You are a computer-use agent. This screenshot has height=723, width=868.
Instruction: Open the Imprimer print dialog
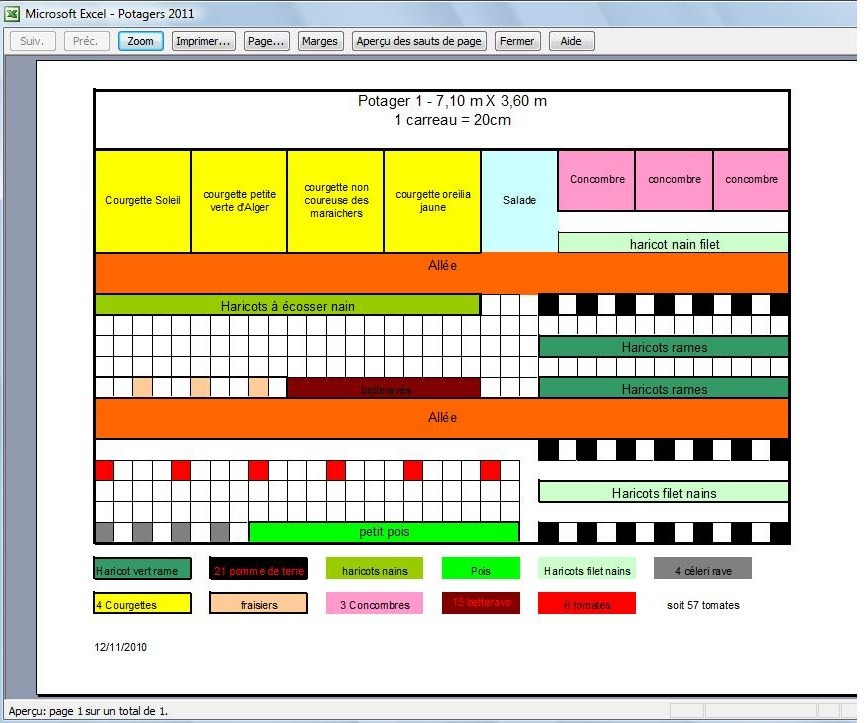coord(203,41)
